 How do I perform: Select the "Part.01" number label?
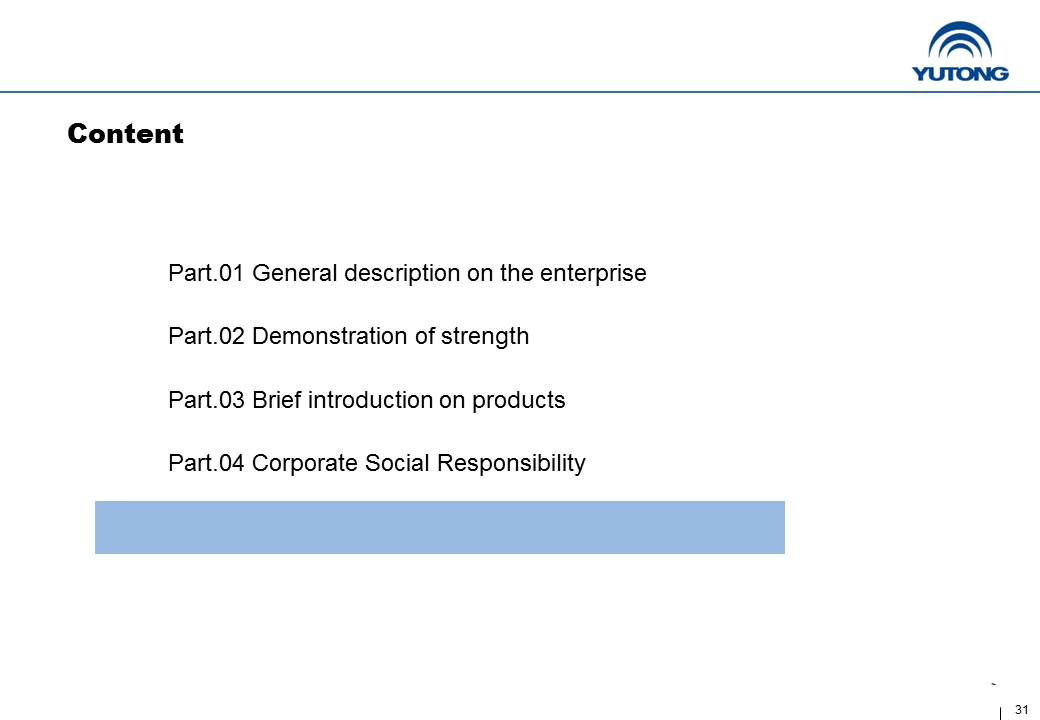tap(206, 272)
